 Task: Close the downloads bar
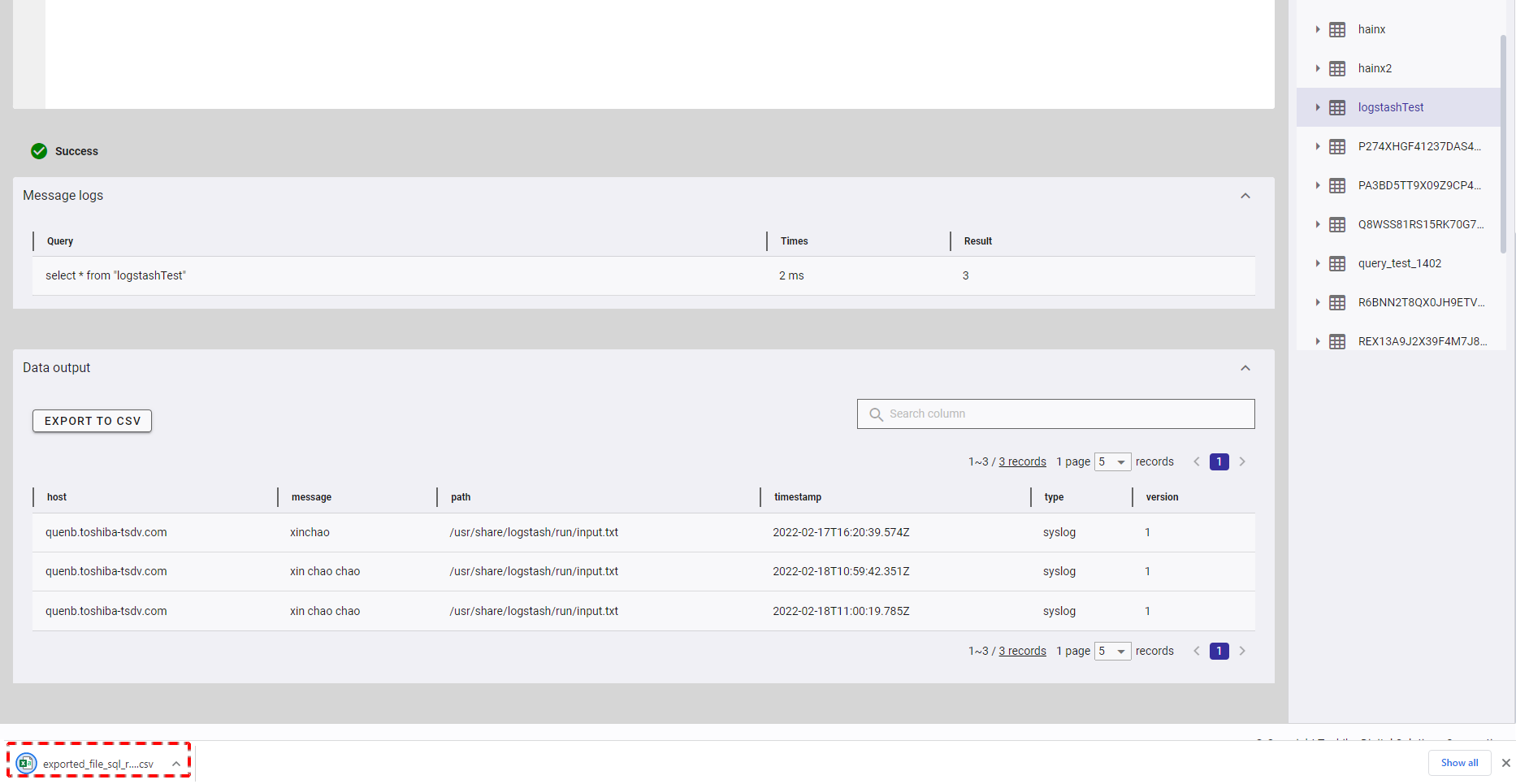point(1505,763)
